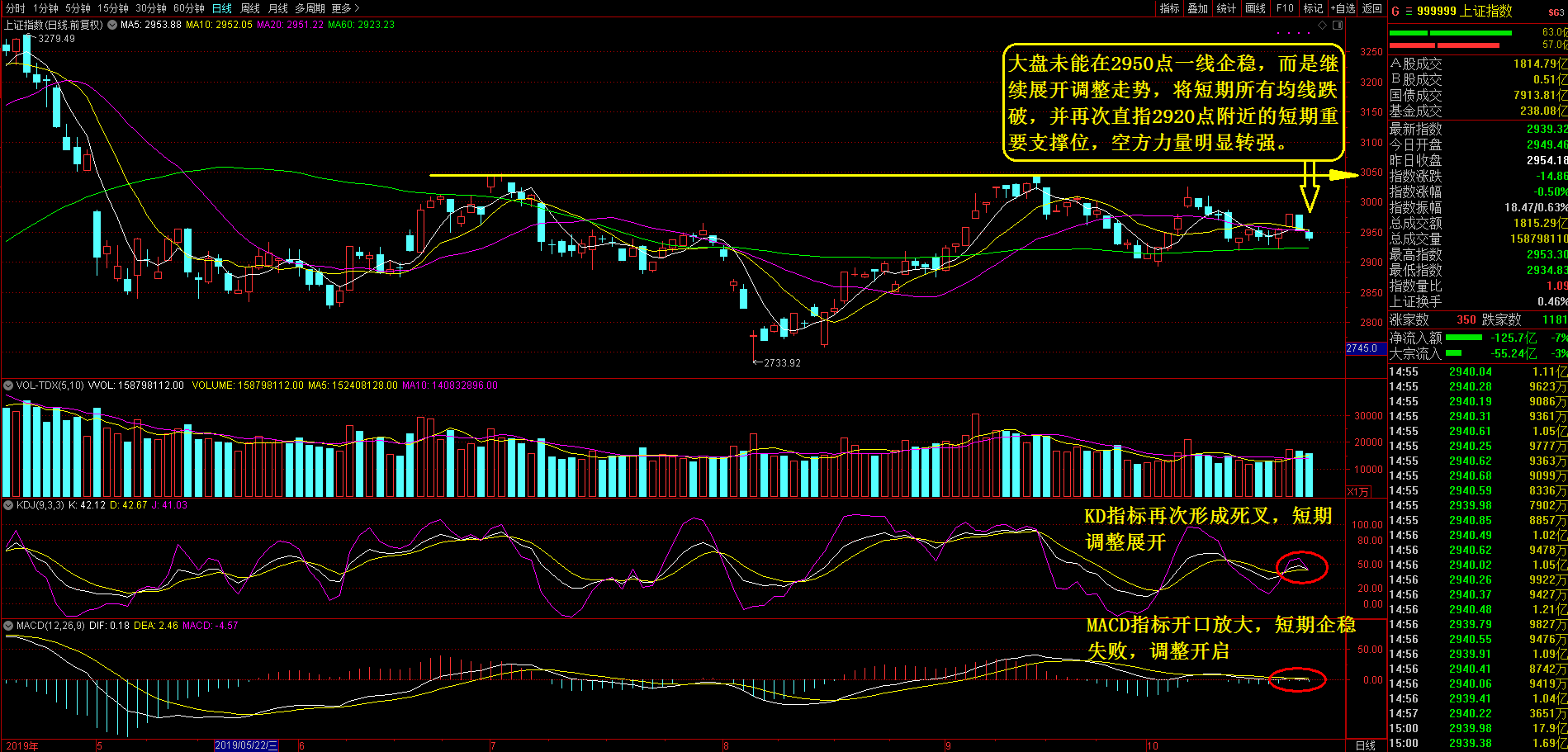1568x752 pixels.
Task: Open the 指标 indicators menu
Action: pyautogui.click(x=1170, y=8)
